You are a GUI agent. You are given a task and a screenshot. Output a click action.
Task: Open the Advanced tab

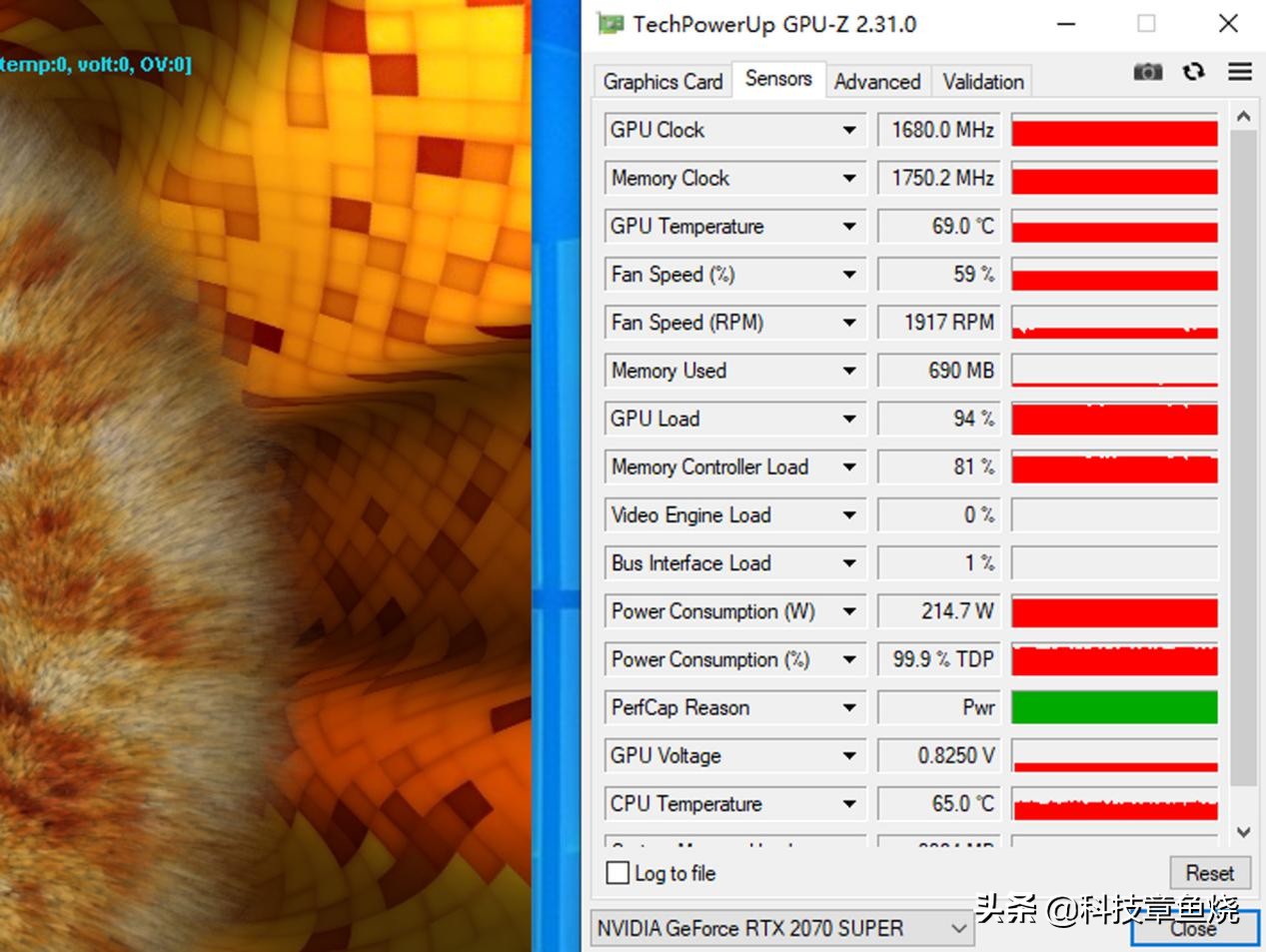[x=877, y=81]
